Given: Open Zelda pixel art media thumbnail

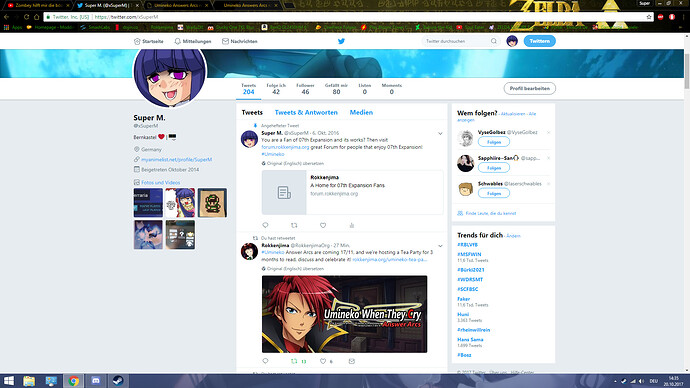Looking at the screenshot, I should click(212, 203).
